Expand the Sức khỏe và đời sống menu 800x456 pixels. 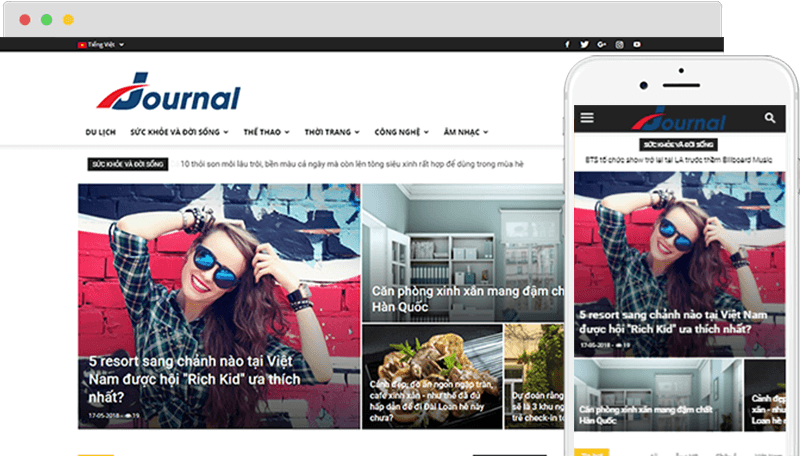click(179, 132)
